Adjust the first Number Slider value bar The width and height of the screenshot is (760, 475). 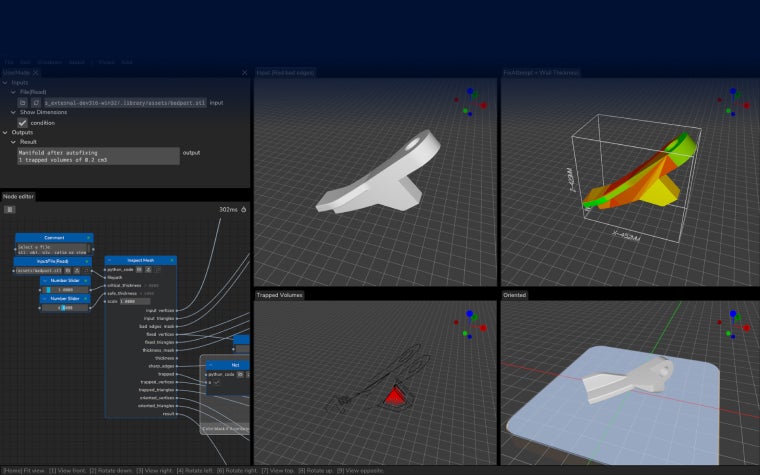tap(65, 290)
